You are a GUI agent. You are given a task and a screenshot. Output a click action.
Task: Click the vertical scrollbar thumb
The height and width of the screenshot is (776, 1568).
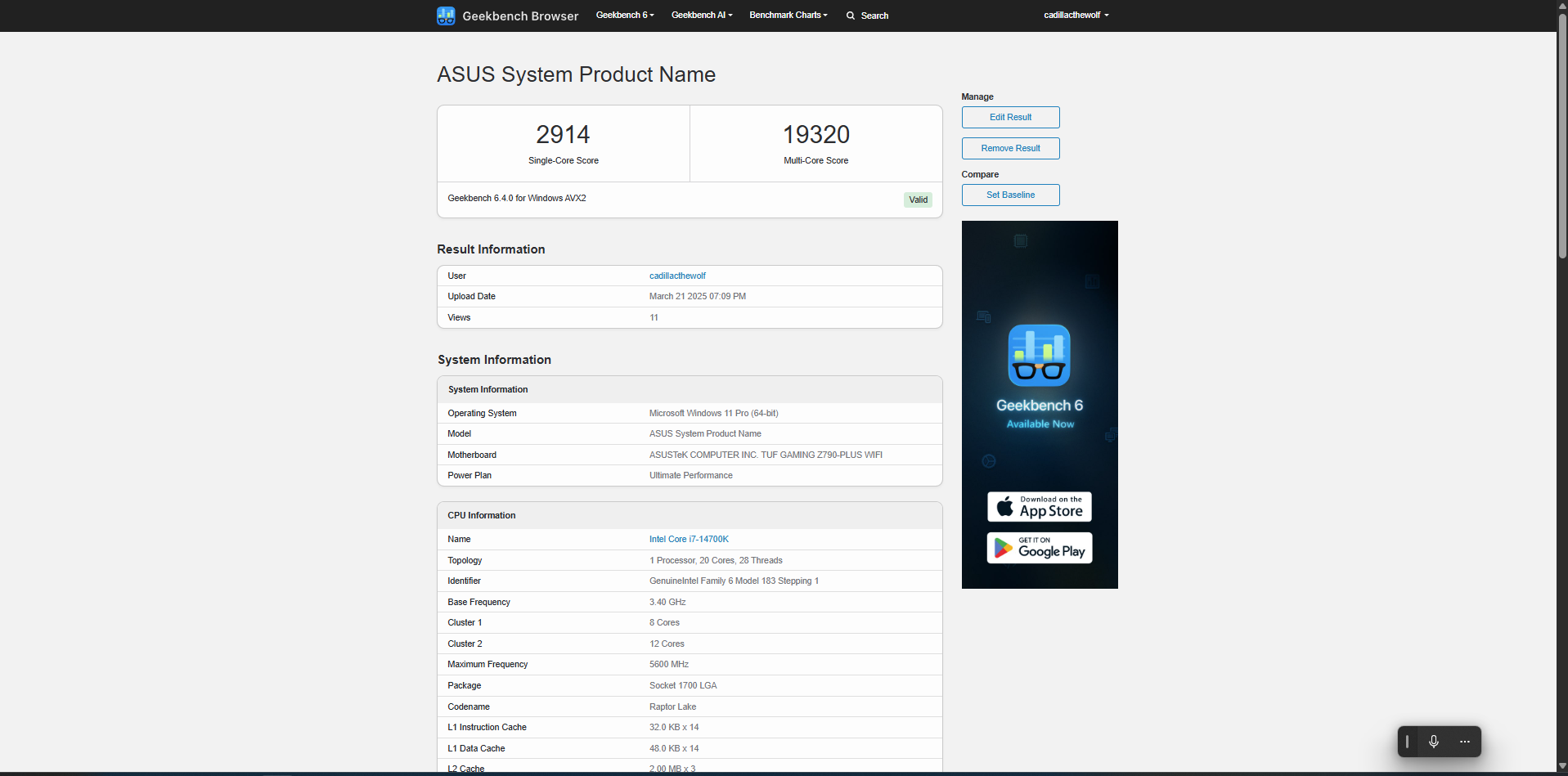tap(1562, 135)
